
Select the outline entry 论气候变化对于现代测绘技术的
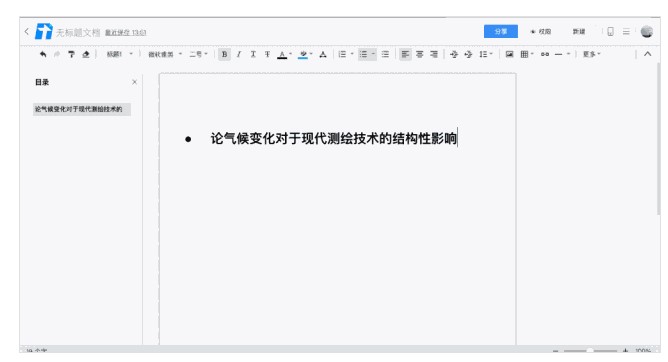(x=82, y=109)
